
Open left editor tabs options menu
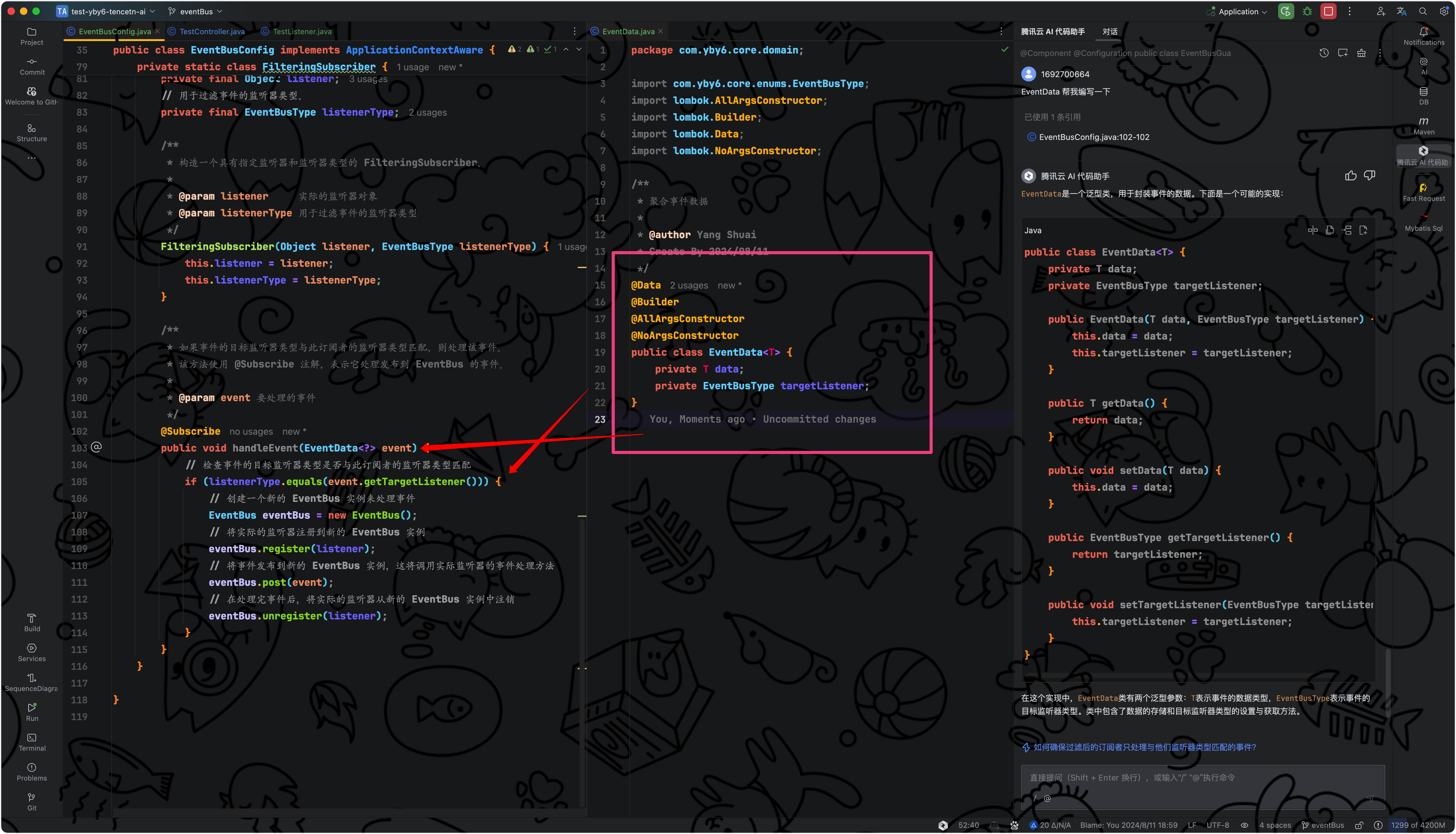coord(574,31)
